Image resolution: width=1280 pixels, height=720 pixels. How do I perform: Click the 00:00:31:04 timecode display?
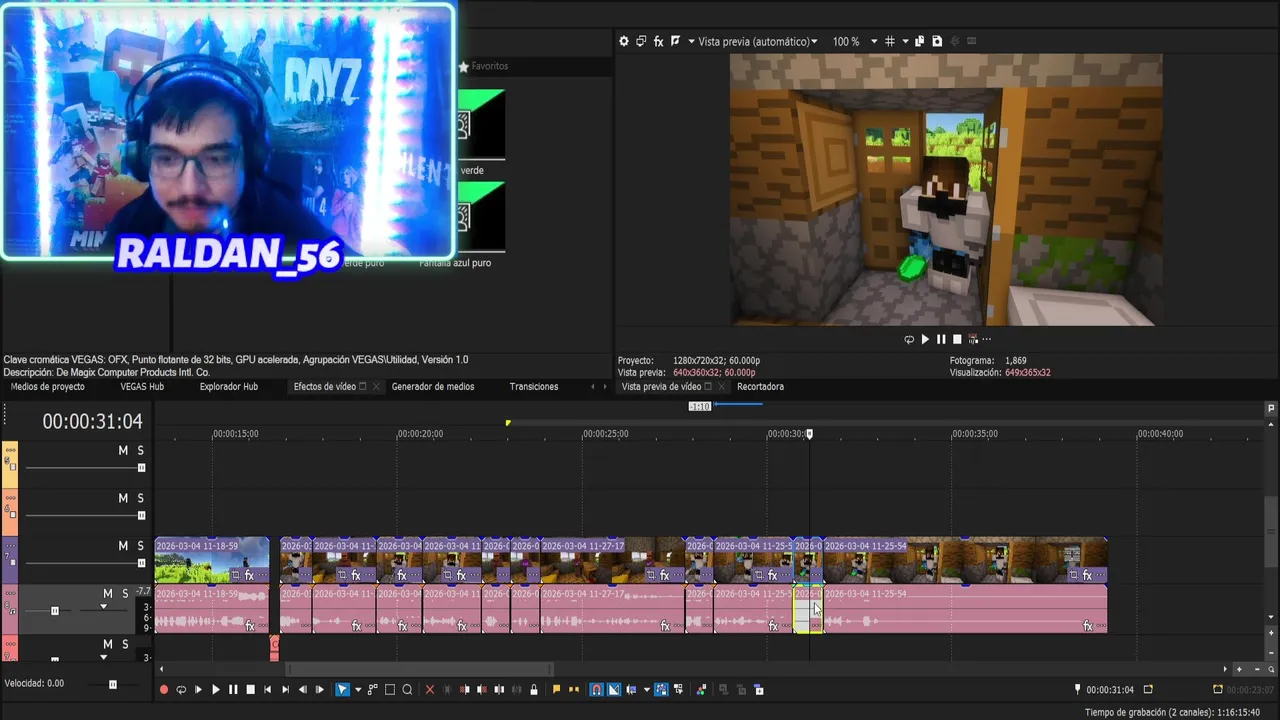92,422
